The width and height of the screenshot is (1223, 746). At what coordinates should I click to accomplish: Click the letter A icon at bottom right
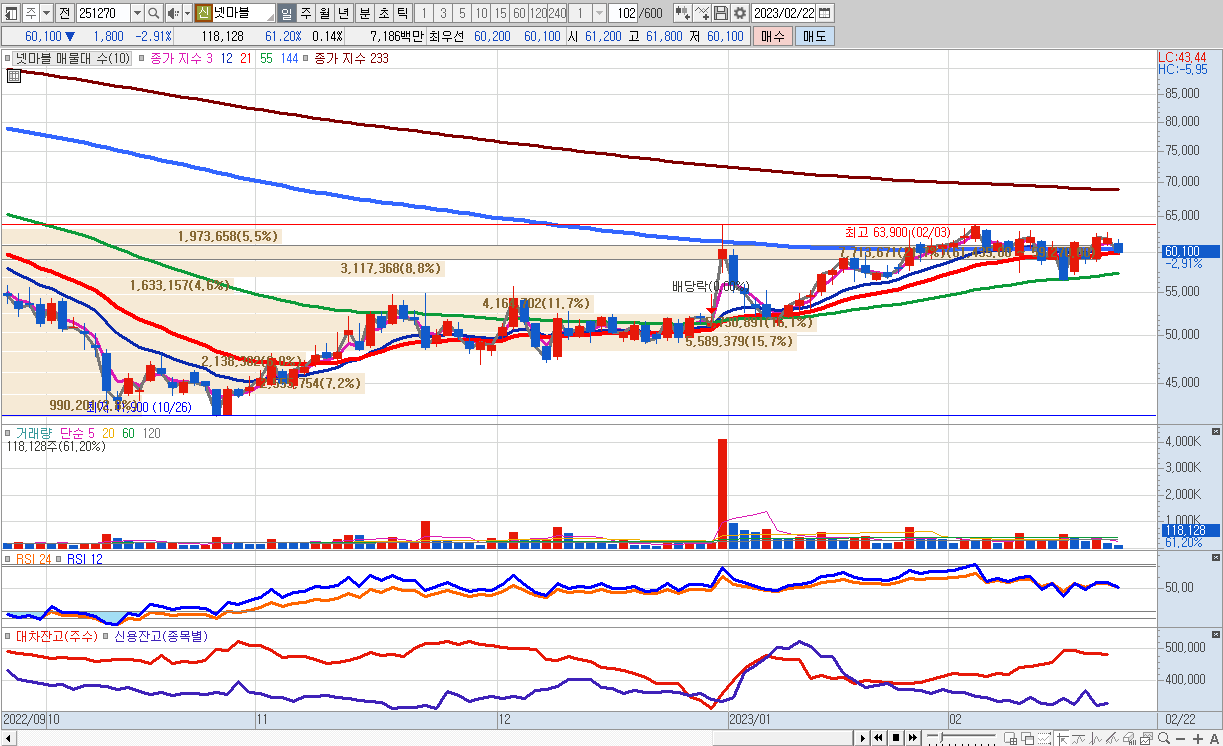click(1213, 738)
